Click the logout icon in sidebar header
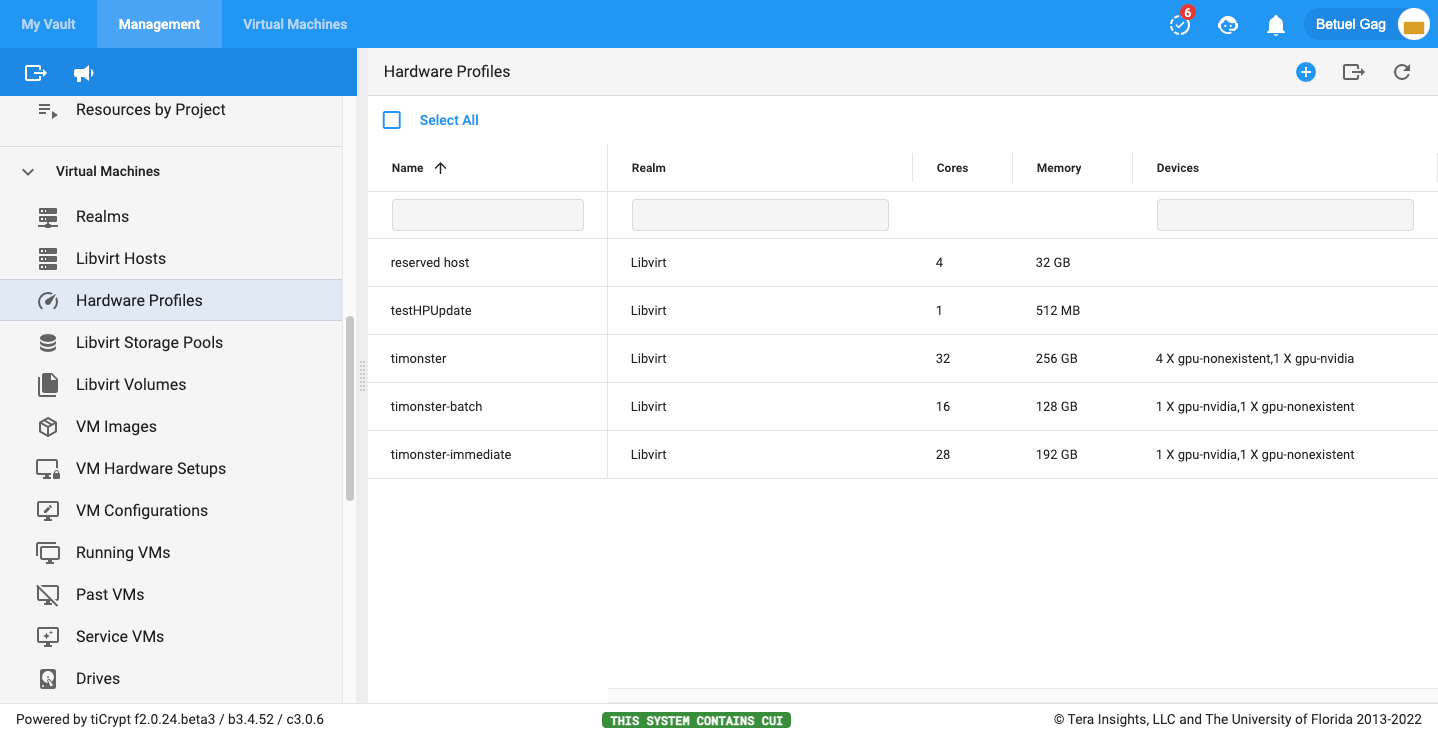The image size is (1438, 735). coord(36,73)
